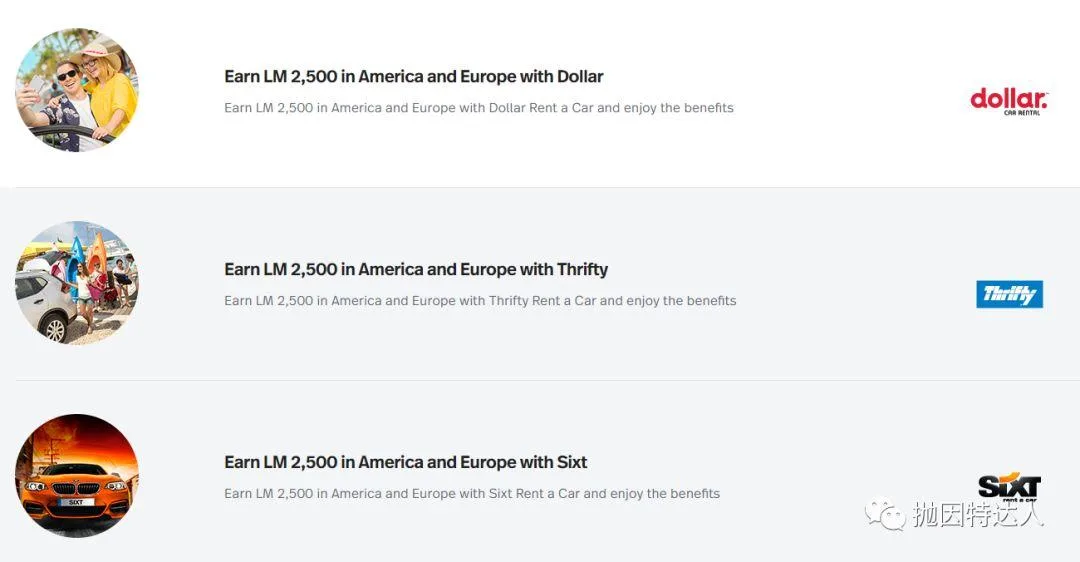Image resolution: width=1080 pixels, height=562 pixels.
Task: Click the Sixt Rent a Car description text
Action: tap(471, 494)
